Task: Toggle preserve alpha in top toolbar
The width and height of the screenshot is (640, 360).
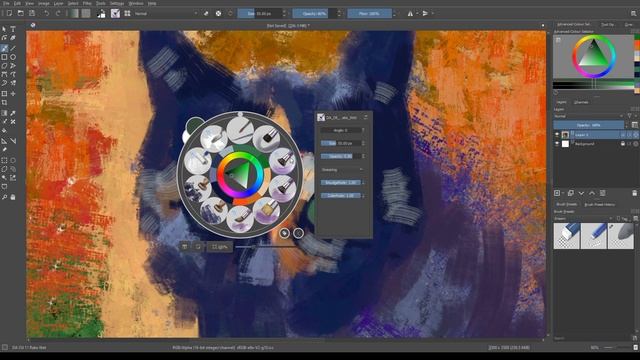Action: click(x=218, y=13)
